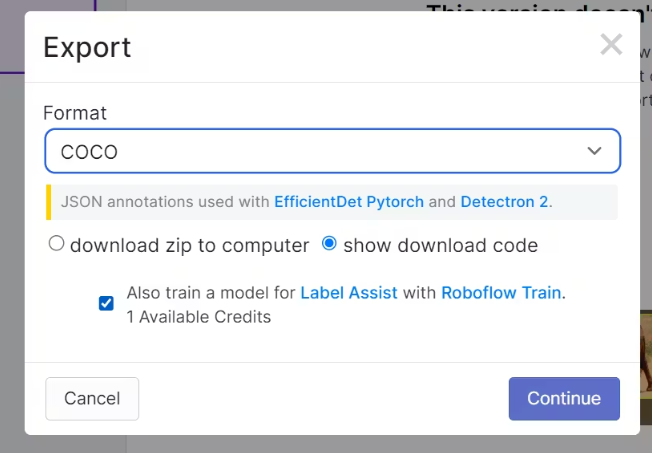This screenshot has width=652, height=453.
Task: Follow the Label Assist link
Action: 349,293
